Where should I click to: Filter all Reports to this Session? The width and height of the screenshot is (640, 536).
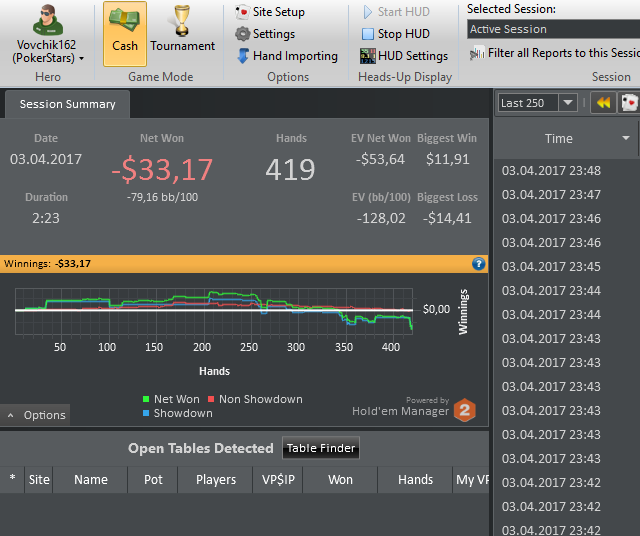pos(554,53)
